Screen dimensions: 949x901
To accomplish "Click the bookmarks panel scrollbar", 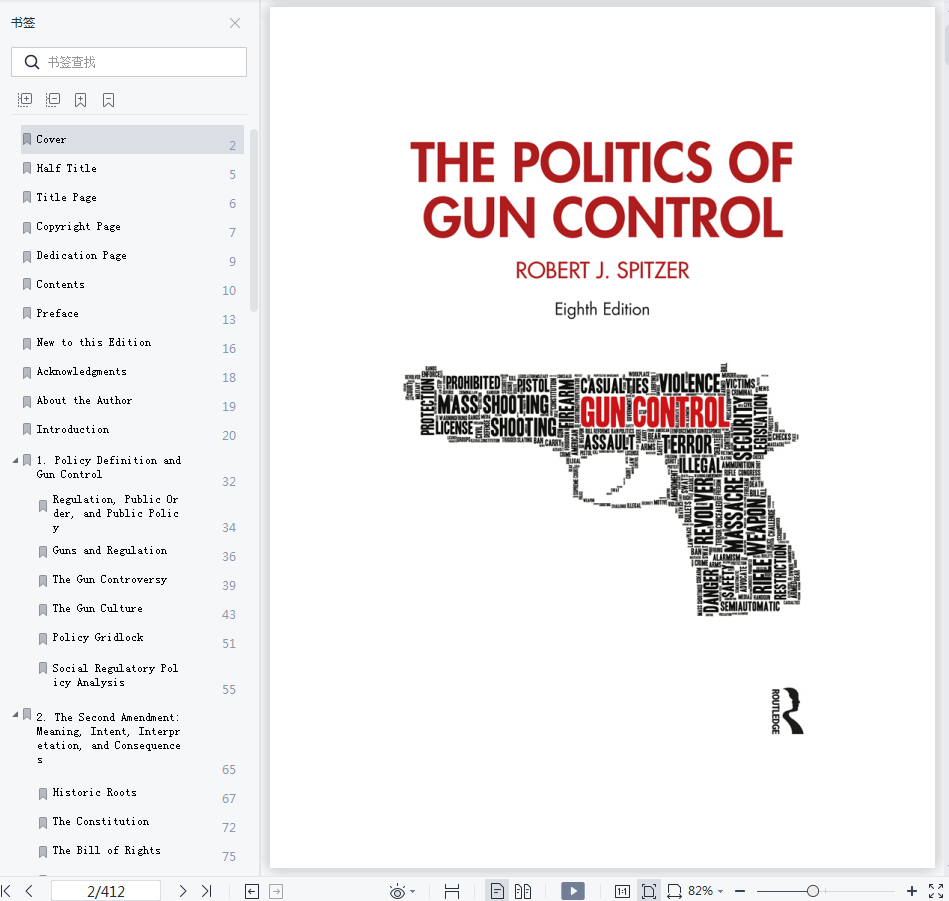I will [x=254, y=220].
